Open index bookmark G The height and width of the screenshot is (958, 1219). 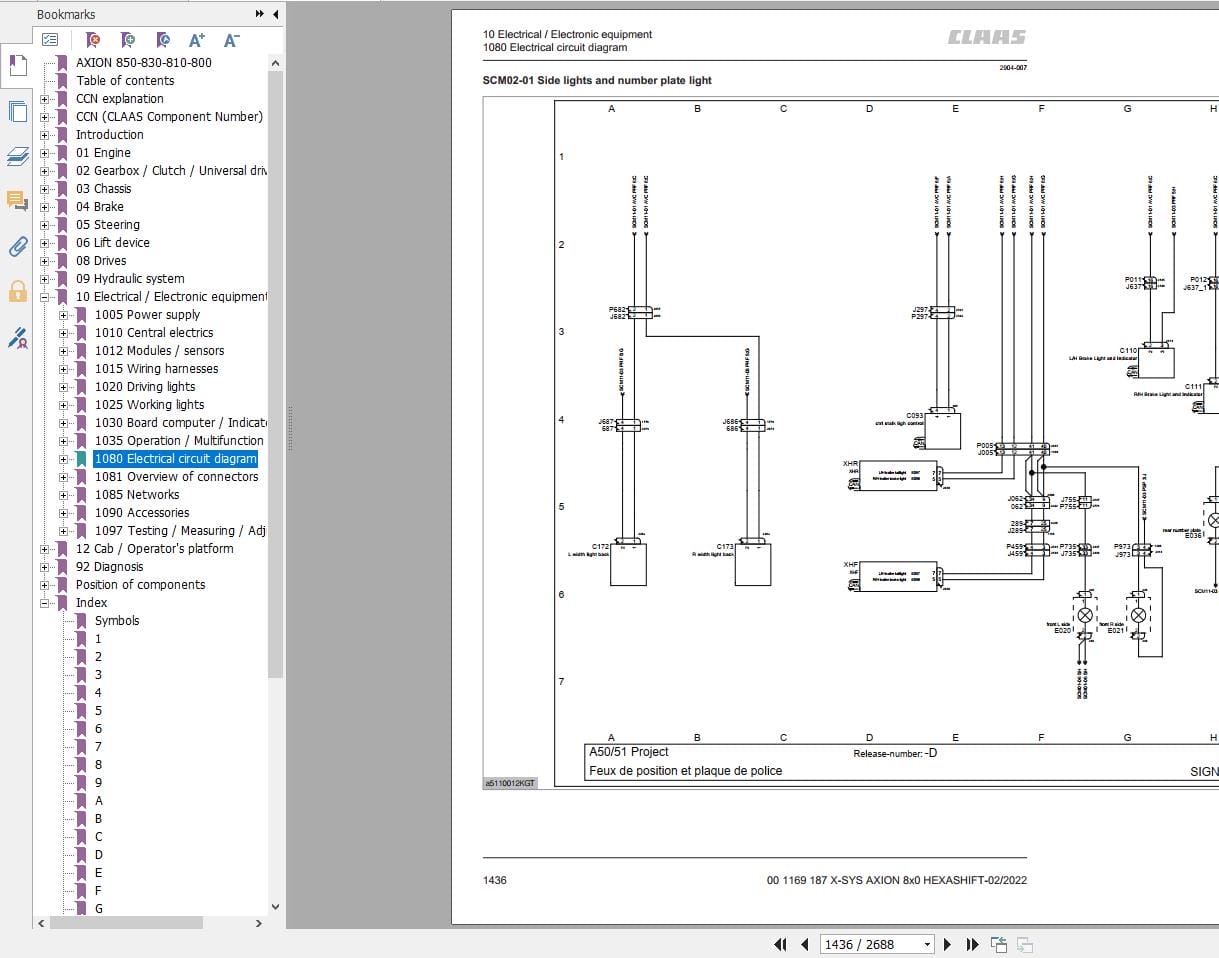pos(99,909)
